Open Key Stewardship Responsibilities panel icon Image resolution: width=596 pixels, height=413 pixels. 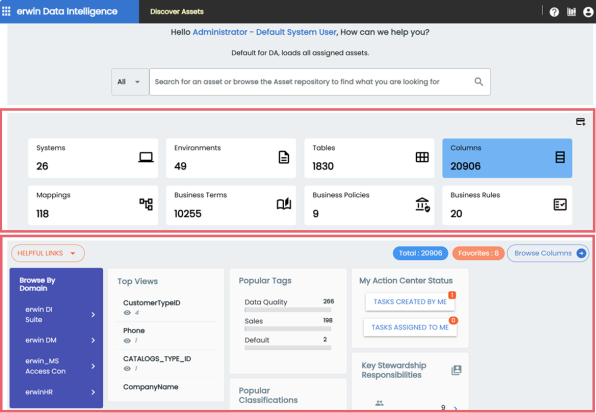[456, 370]
